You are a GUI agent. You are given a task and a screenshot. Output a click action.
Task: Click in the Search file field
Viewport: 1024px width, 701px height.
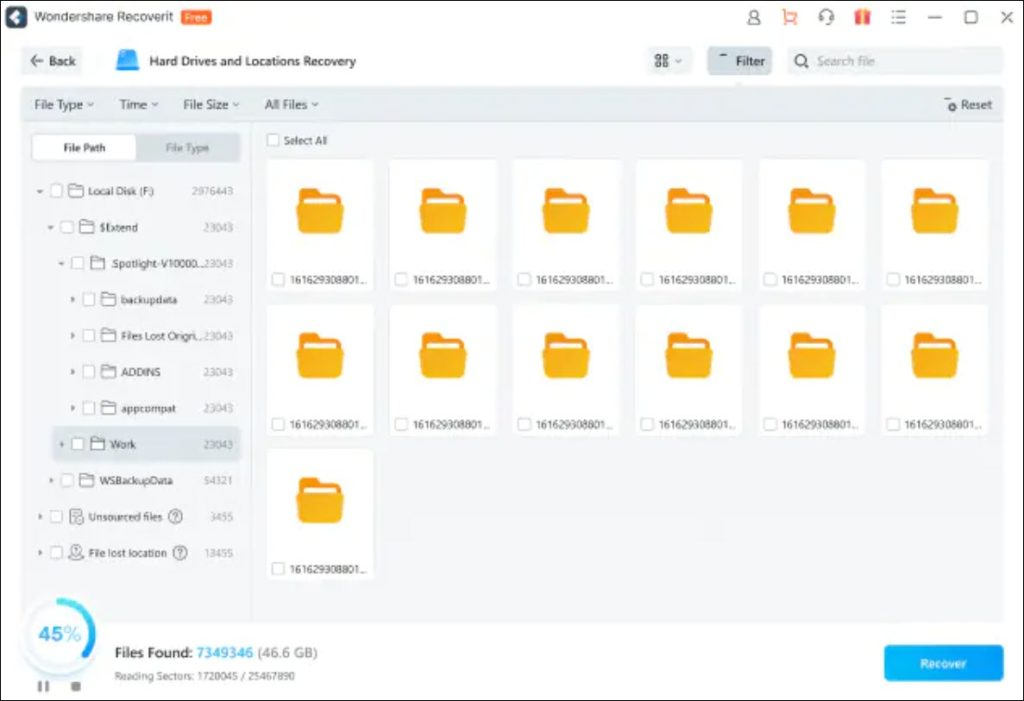[895, 61]
